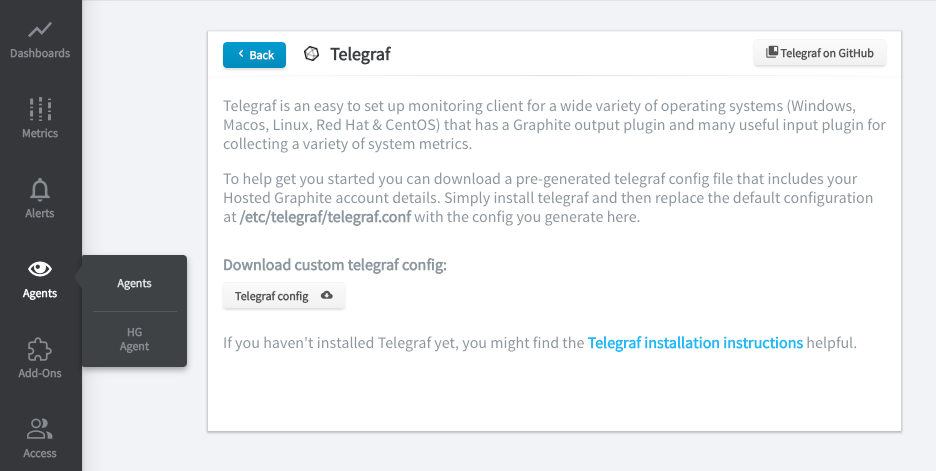Viewport: 936px width, 471px height.
Task: Follow the Telegraf installation instructions link
Action: pyautogui.click(x=695, y=343)
